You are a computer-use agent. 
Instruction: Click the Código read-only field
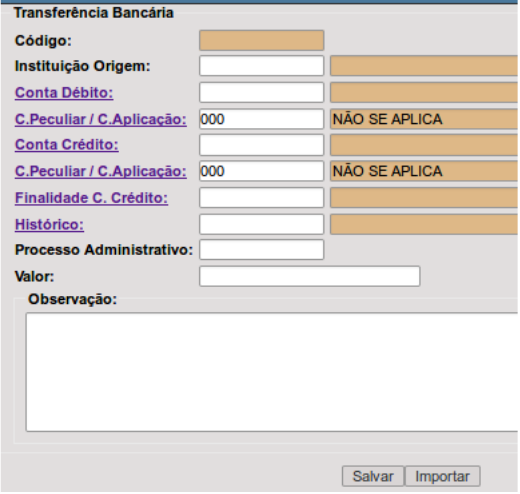(262, 41)
